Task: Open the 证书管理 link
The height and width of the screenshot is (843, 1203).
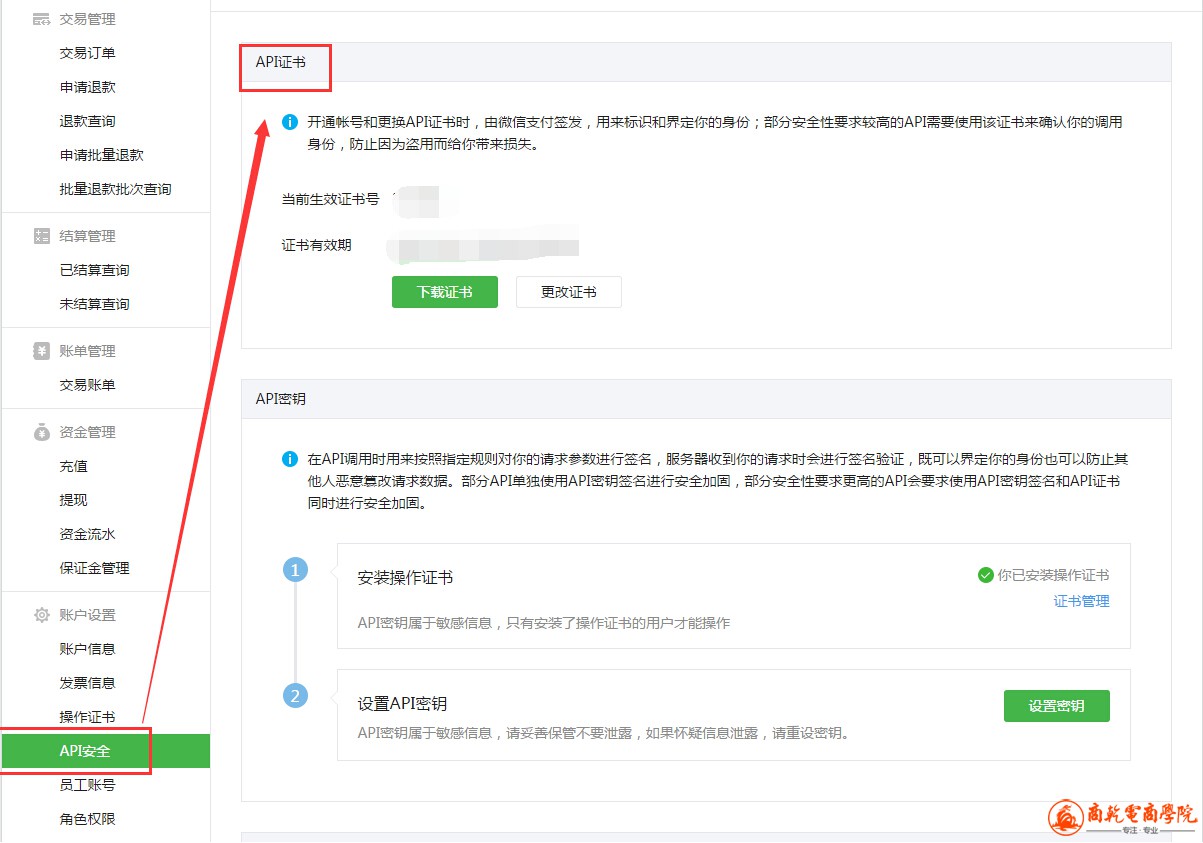Action: [x=1082, y=601]
